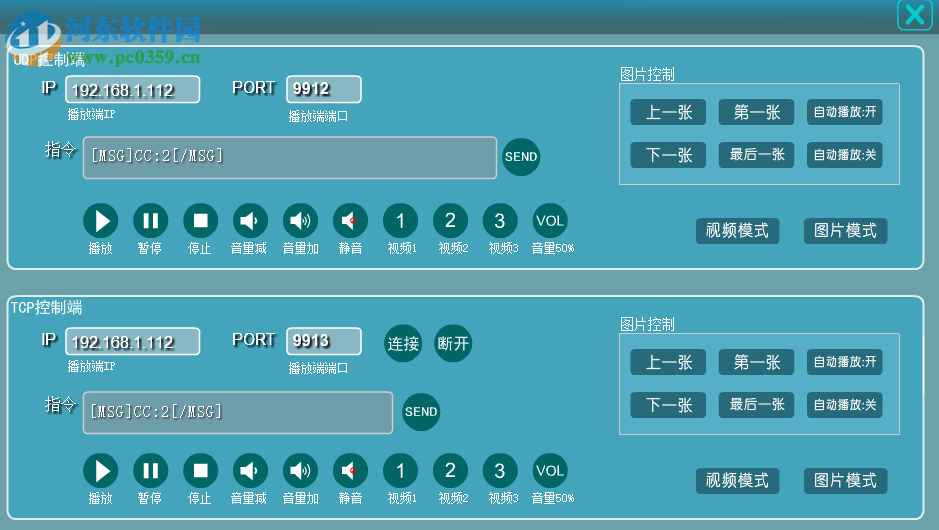
Task: Close the control window
Action: (x=914, y=14)
